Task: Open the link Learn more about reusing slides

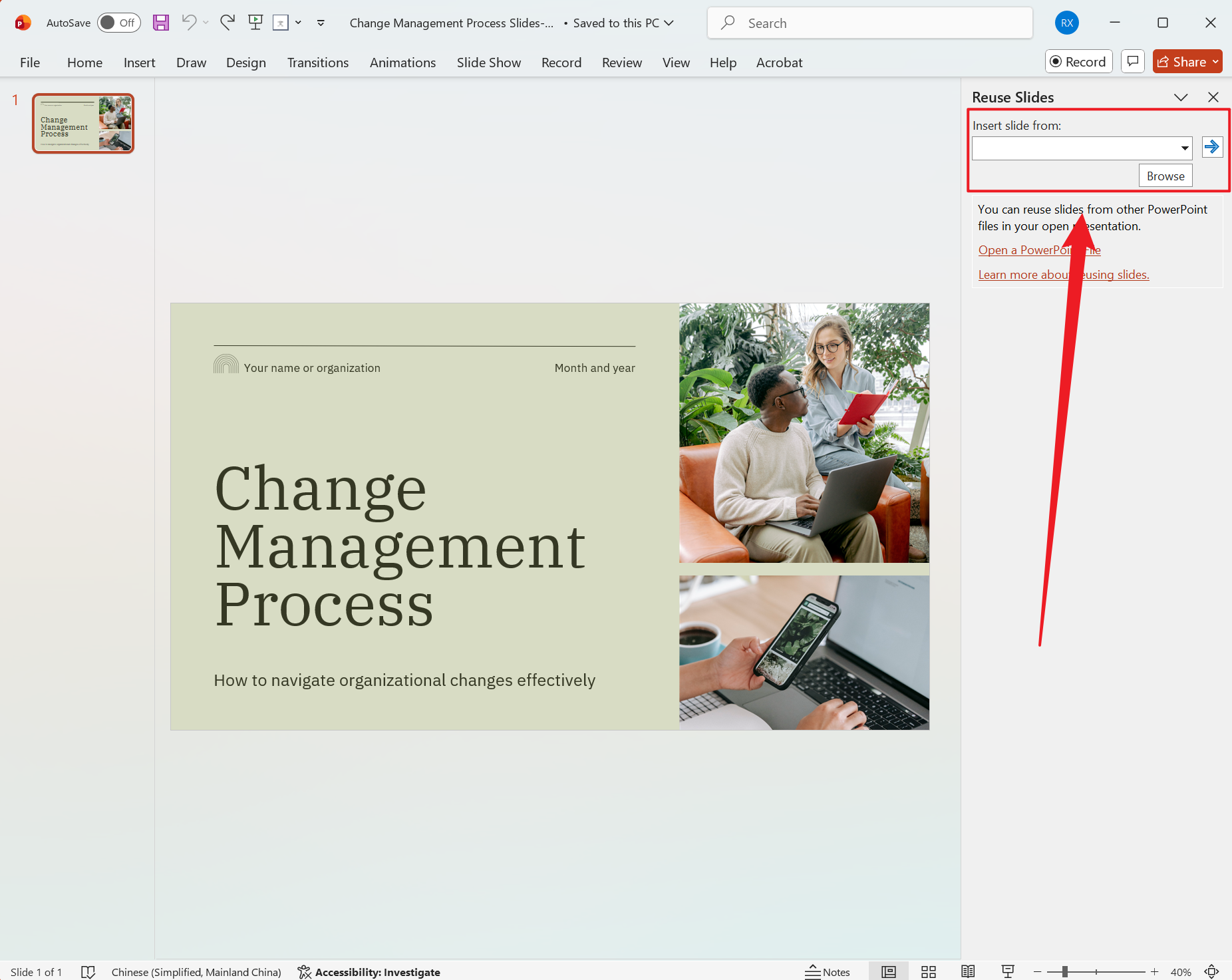Action: pos(1063,274)
